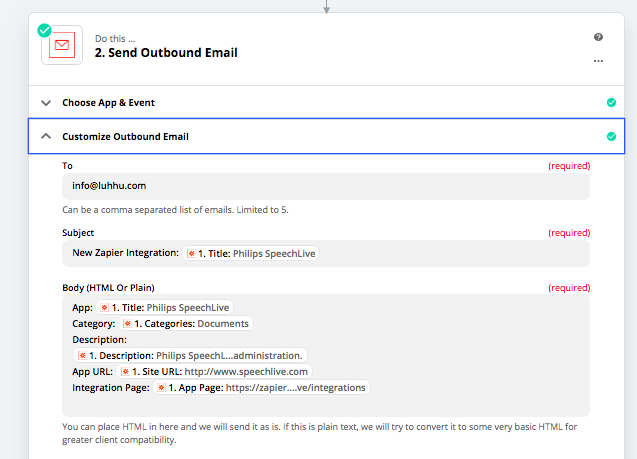637x459 pixels.
Task: Click the email app icon for step 2
Action: [x=62, y=45]
